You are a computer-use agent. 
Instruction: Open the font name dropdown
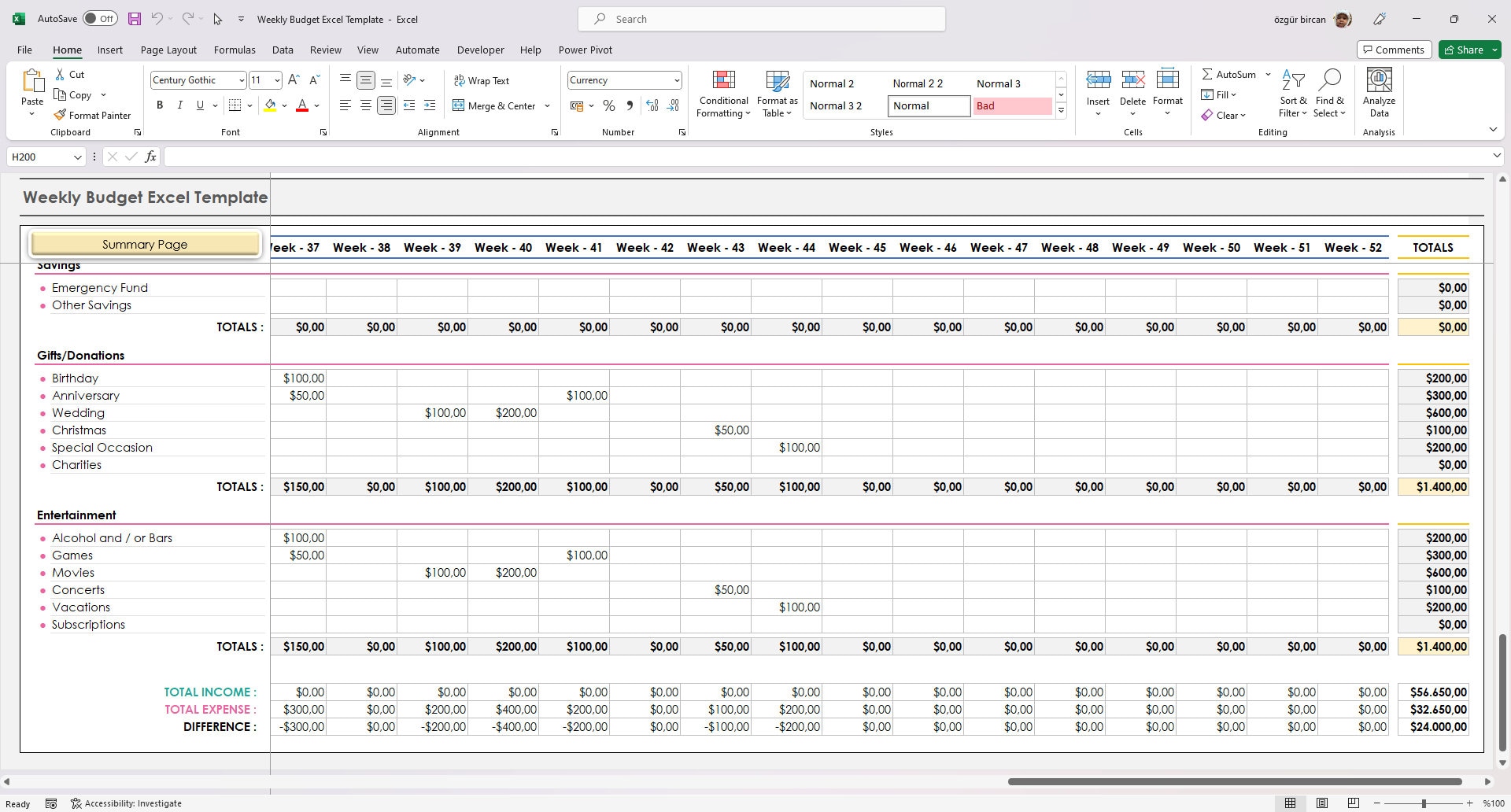pos(241,79)
